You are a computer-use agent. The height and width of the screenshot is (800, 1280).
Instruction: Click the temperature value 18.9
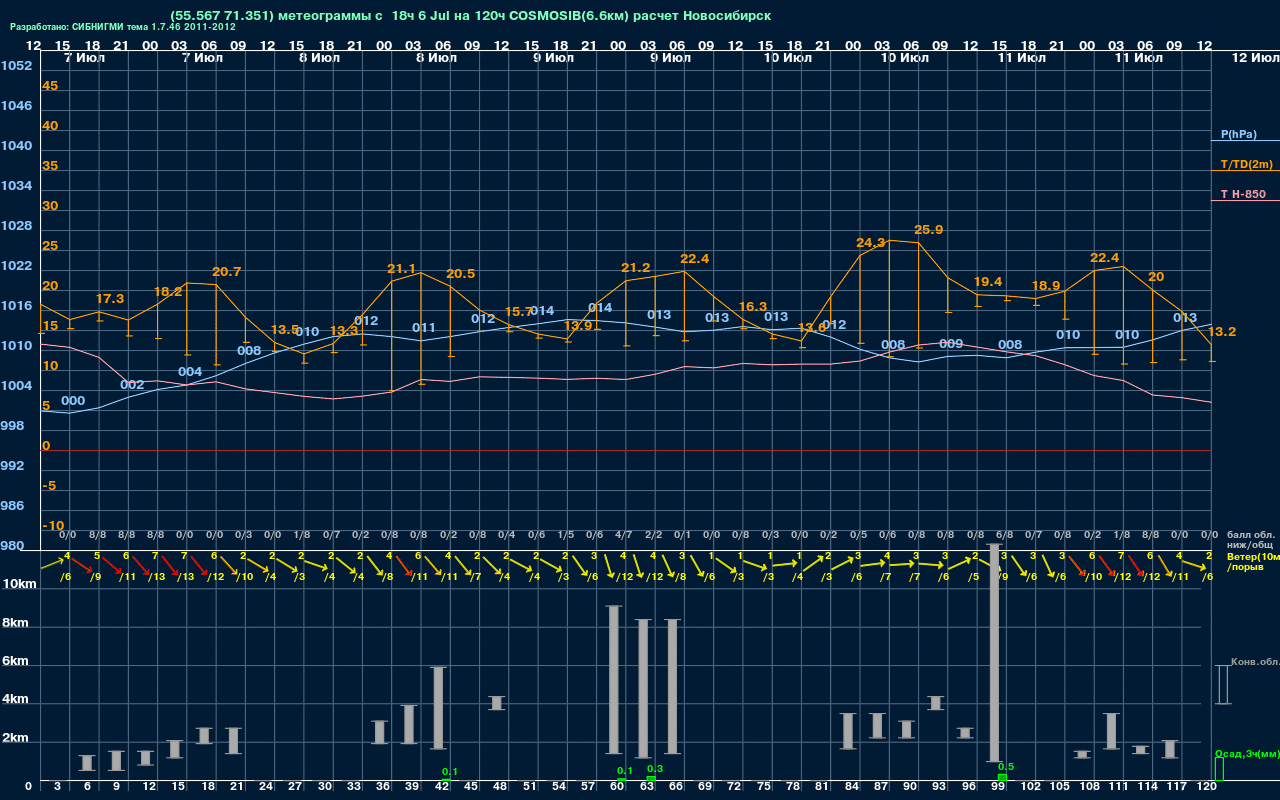pos(1046,286)
